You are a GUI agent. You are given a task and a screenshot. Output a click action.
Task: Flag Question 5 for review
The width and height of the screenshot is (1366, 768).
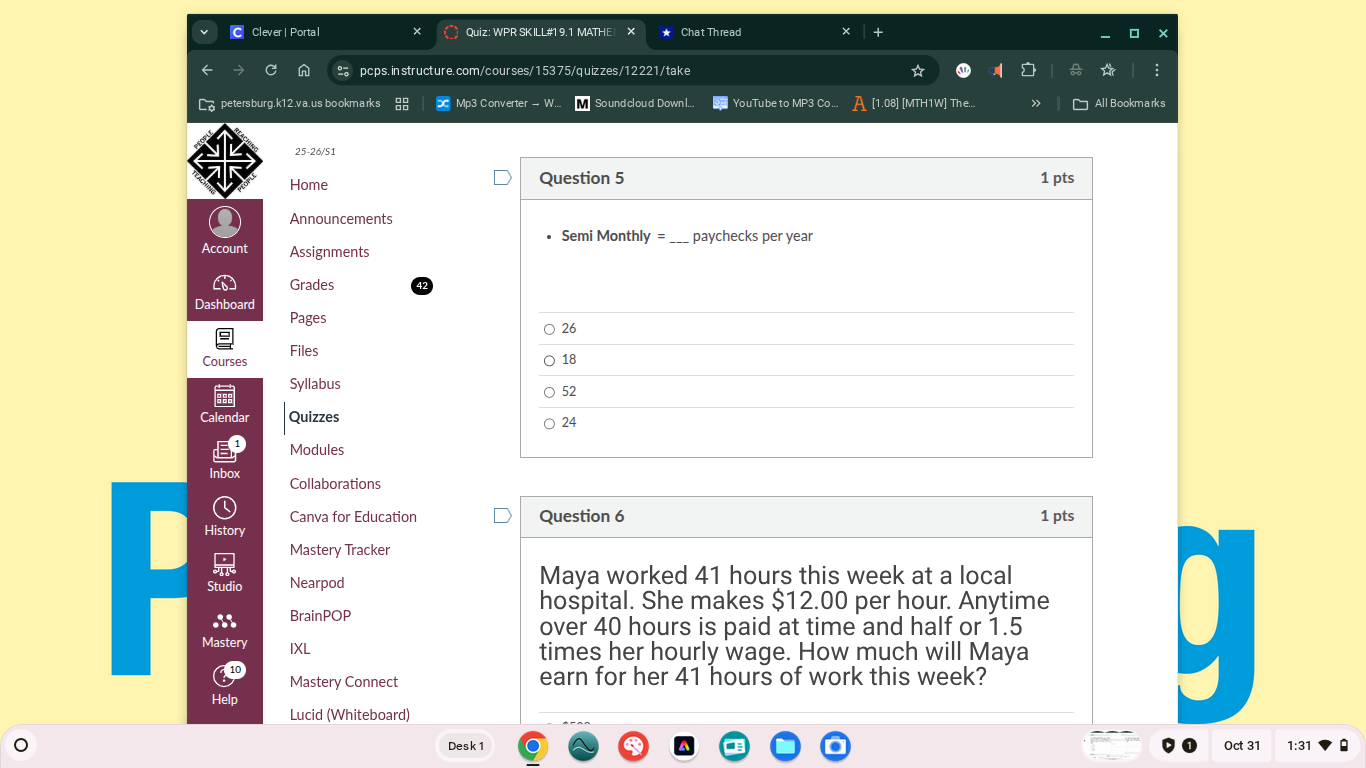tap(503, 178)
